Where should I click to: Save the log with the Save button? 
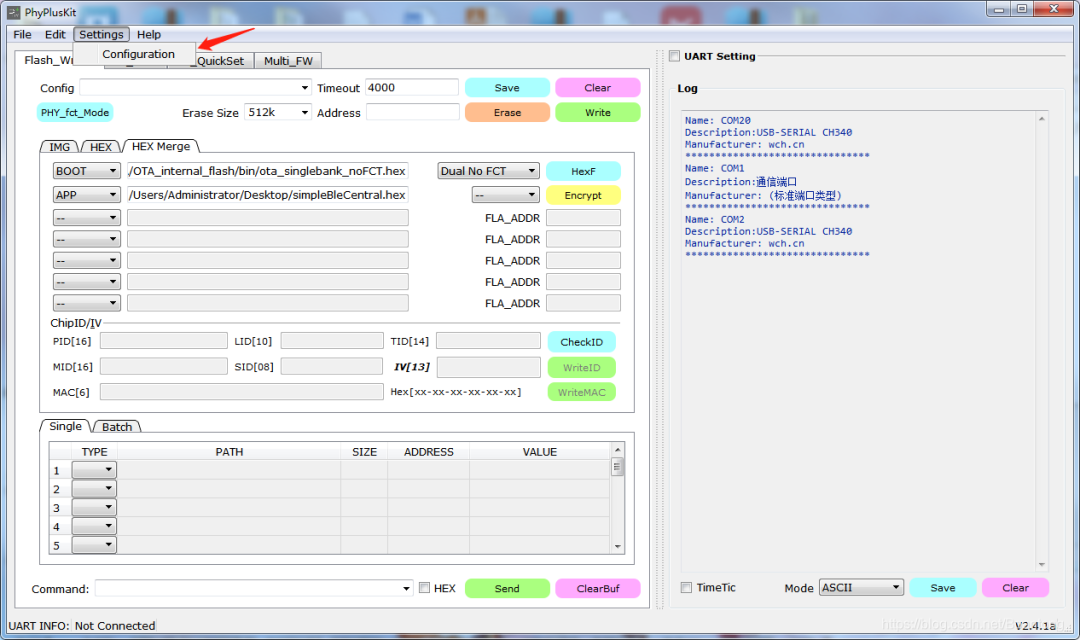[x=942, y=588]
